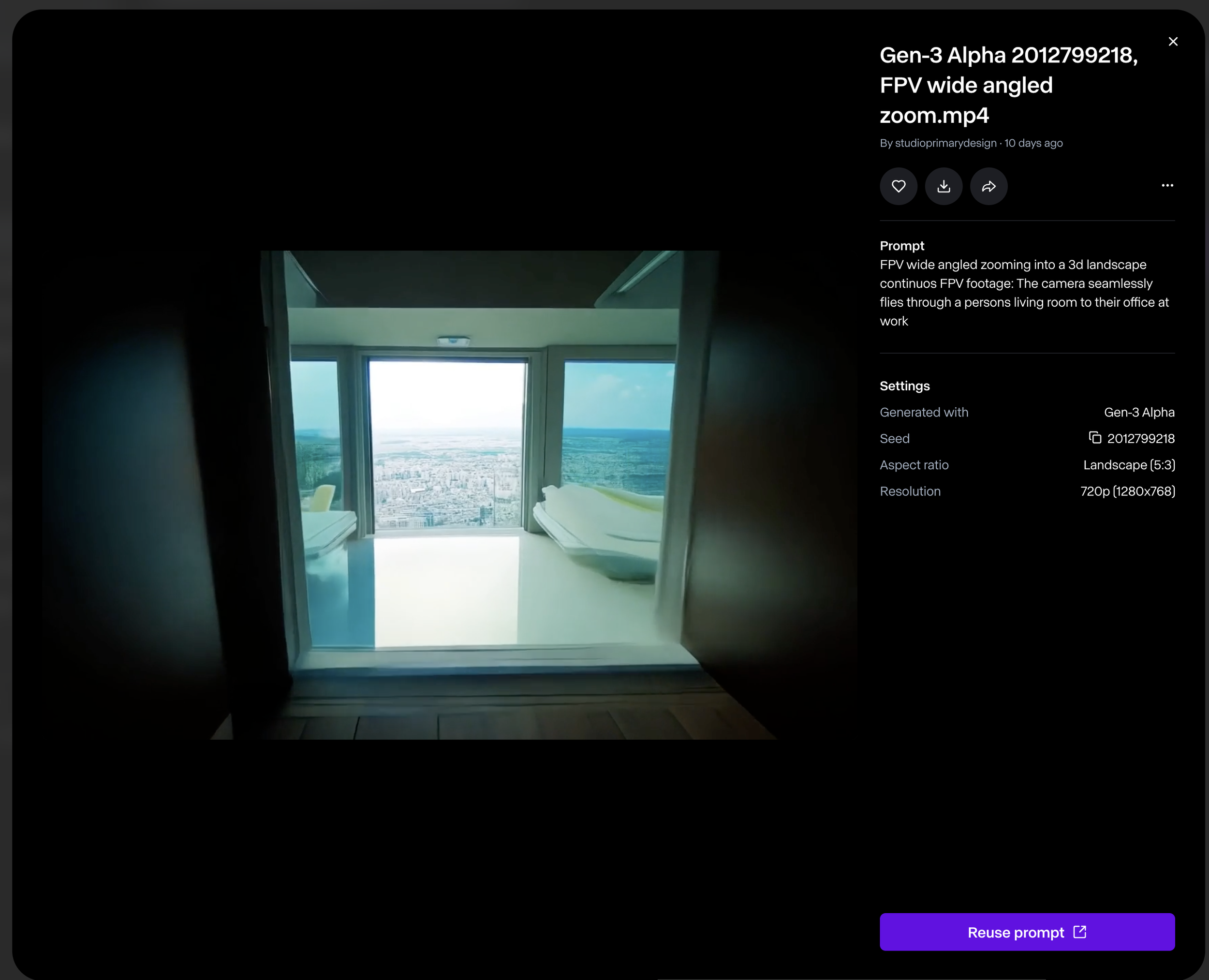Click the 720p (1280x768) resolution value

pyautogui.click(x=1127, y=491)
